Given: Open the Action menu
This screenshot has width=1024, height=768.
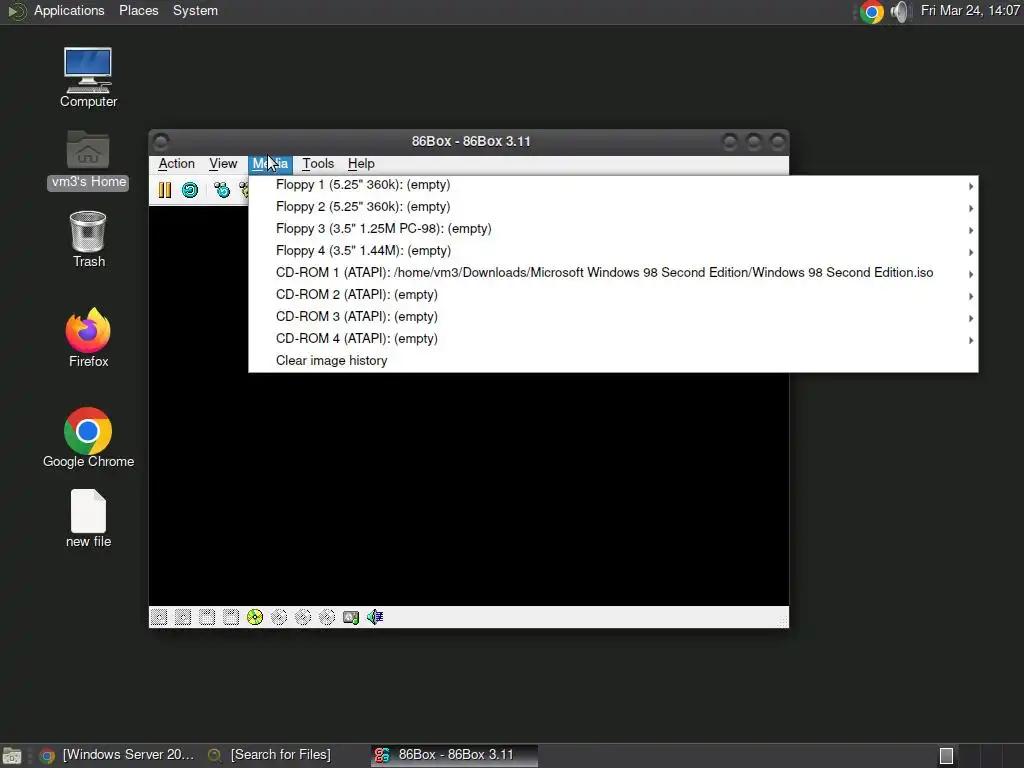Looking at the screenshot, I should point(176,164).
